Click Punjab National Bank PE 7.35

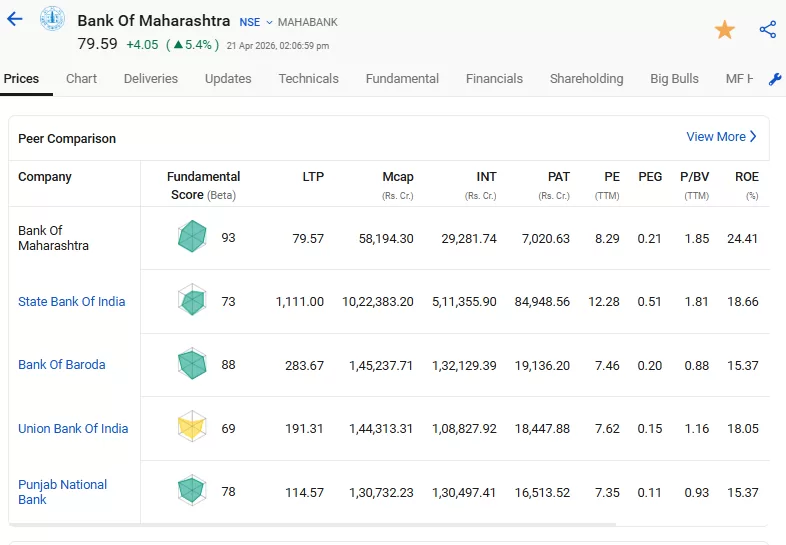pyautogui.click(x=607, y=492)
